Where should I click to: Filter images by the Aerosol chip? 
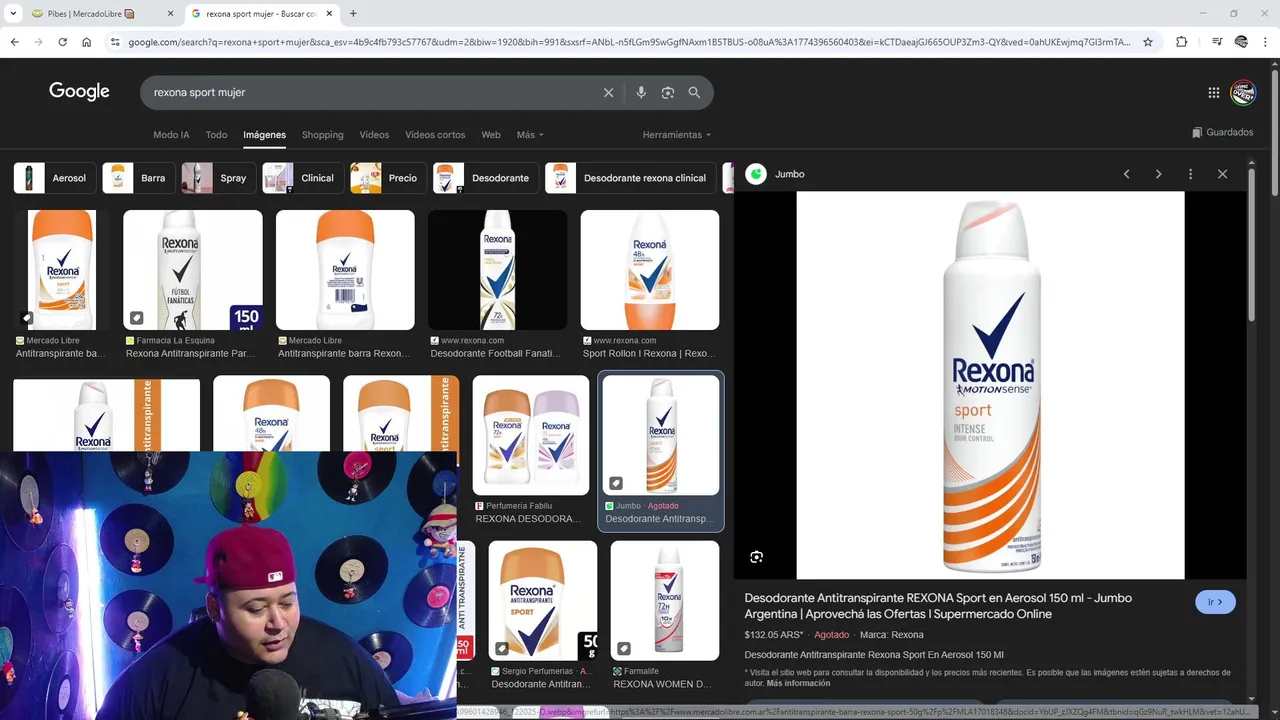(55, 178)
